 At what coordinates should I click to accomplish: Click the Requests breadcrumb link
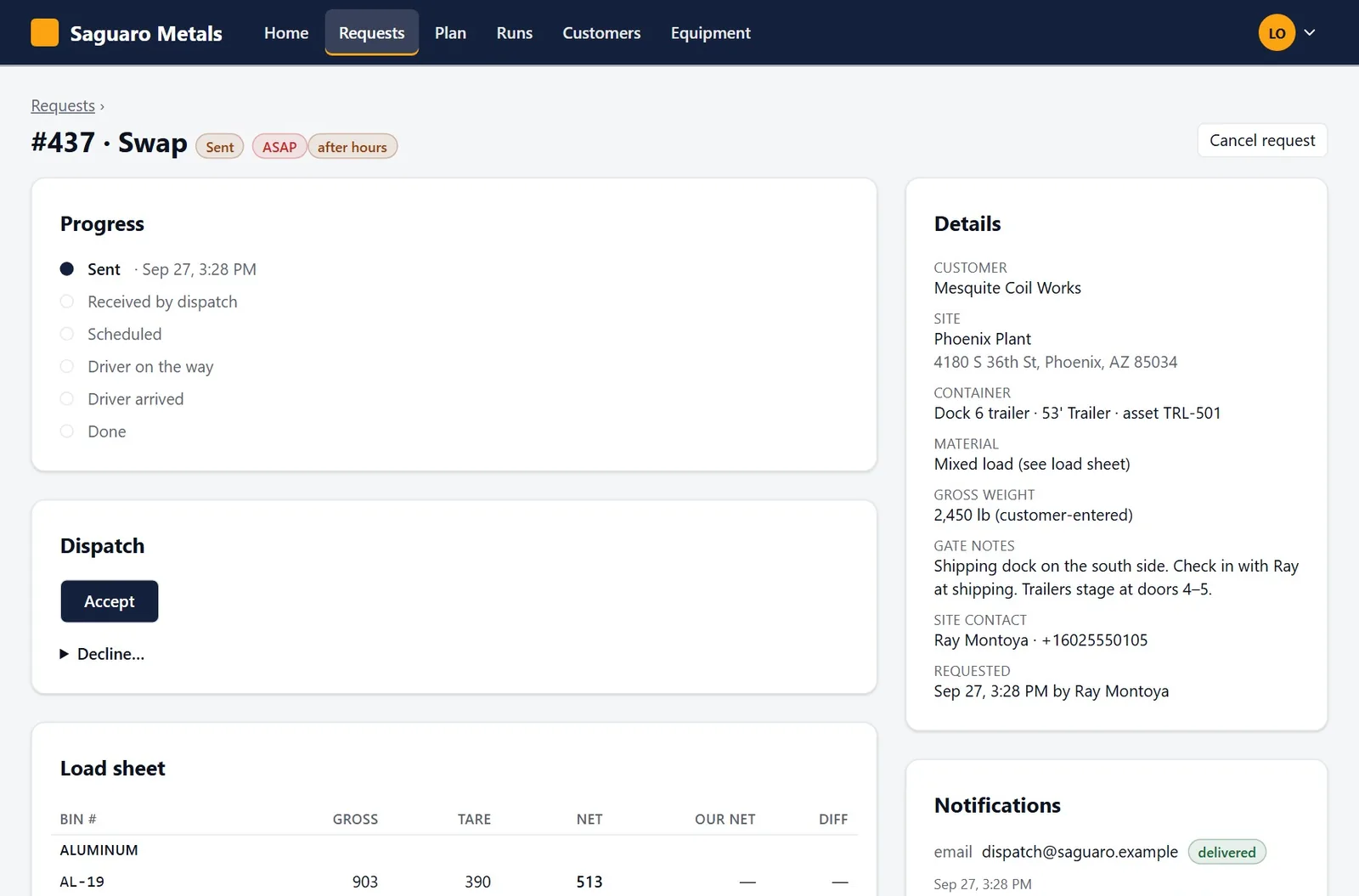tap(63, 105)
